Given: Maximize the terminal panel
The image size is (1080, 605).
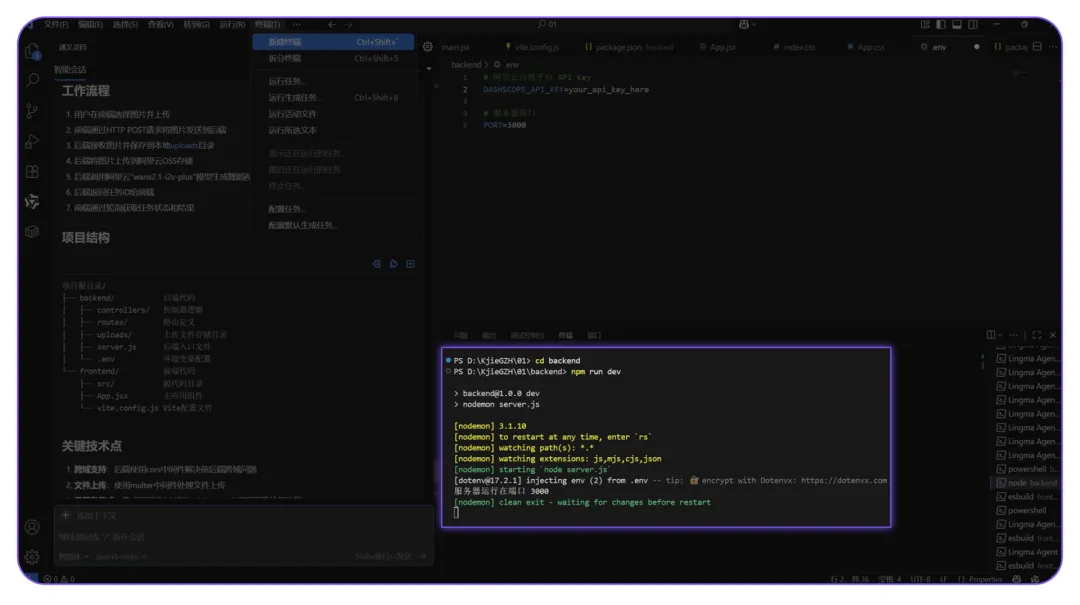Looking at the screenshot, I should (1037, 335).
